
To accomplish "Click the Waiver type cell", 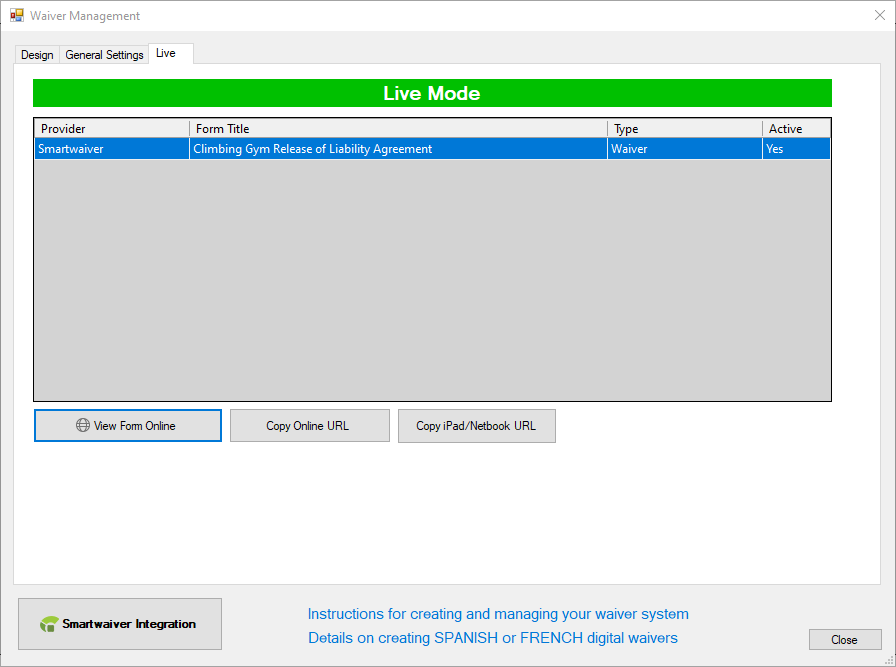I will click(x=685, y=149).
